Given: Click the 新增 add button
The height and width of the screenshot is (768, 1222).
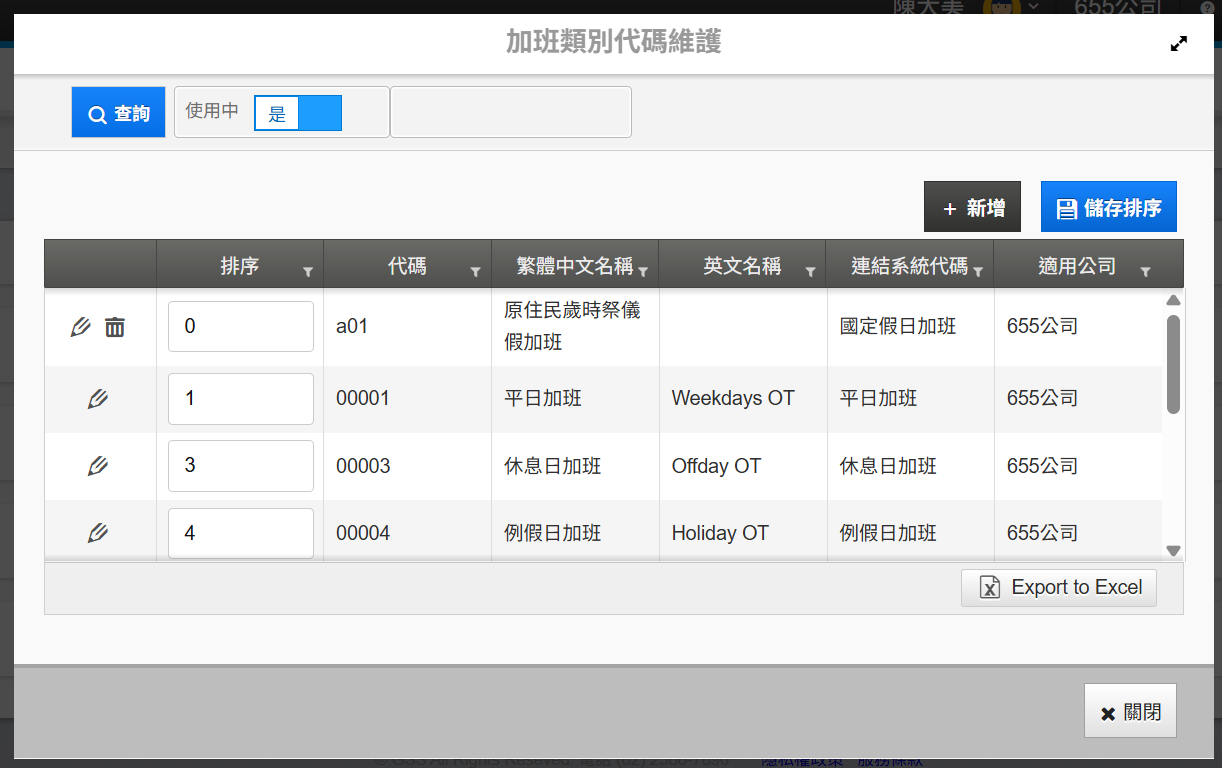Looking at the screenshot, I should point(972,207).
